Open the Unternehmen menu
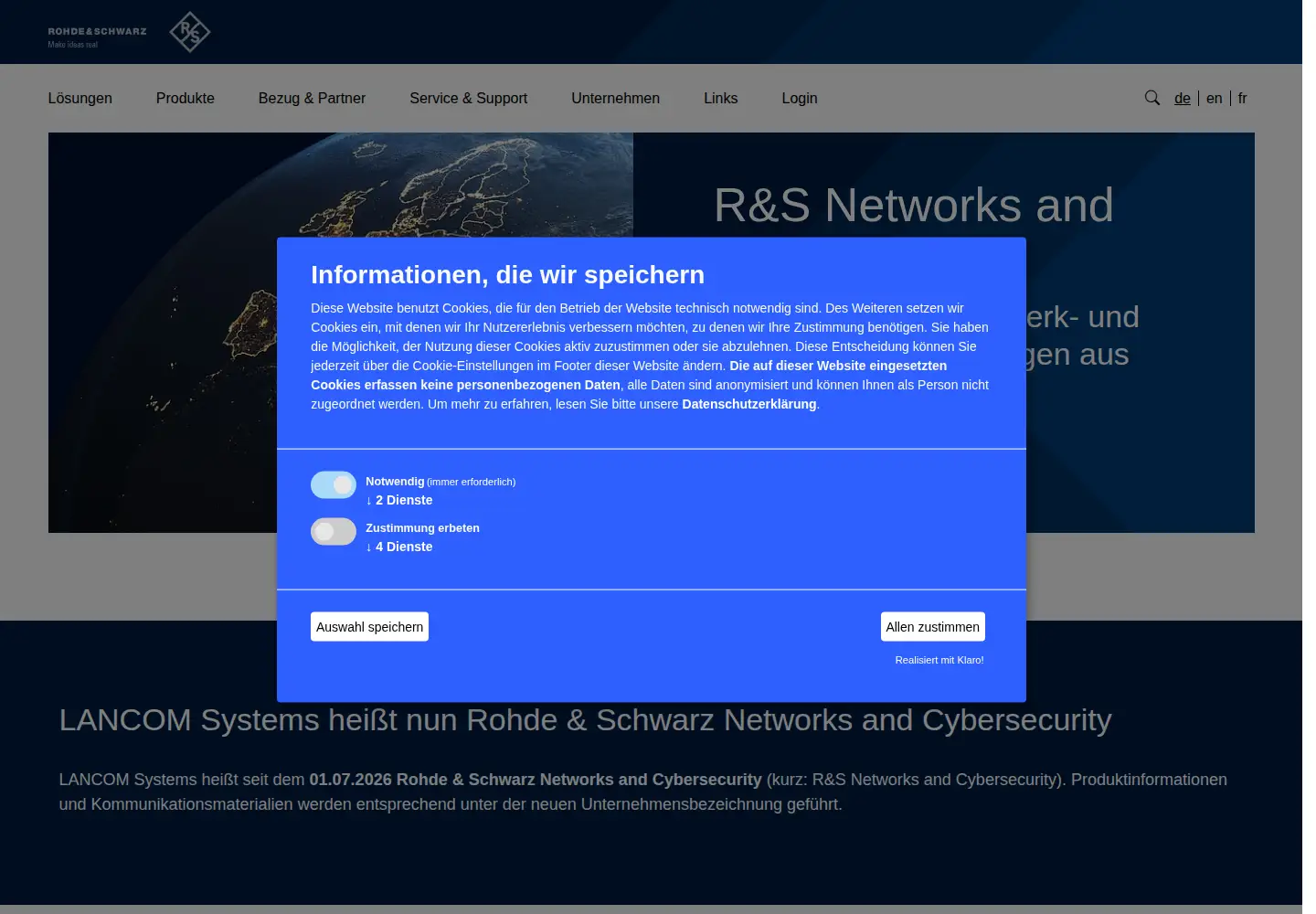 [x=616, y=98]
